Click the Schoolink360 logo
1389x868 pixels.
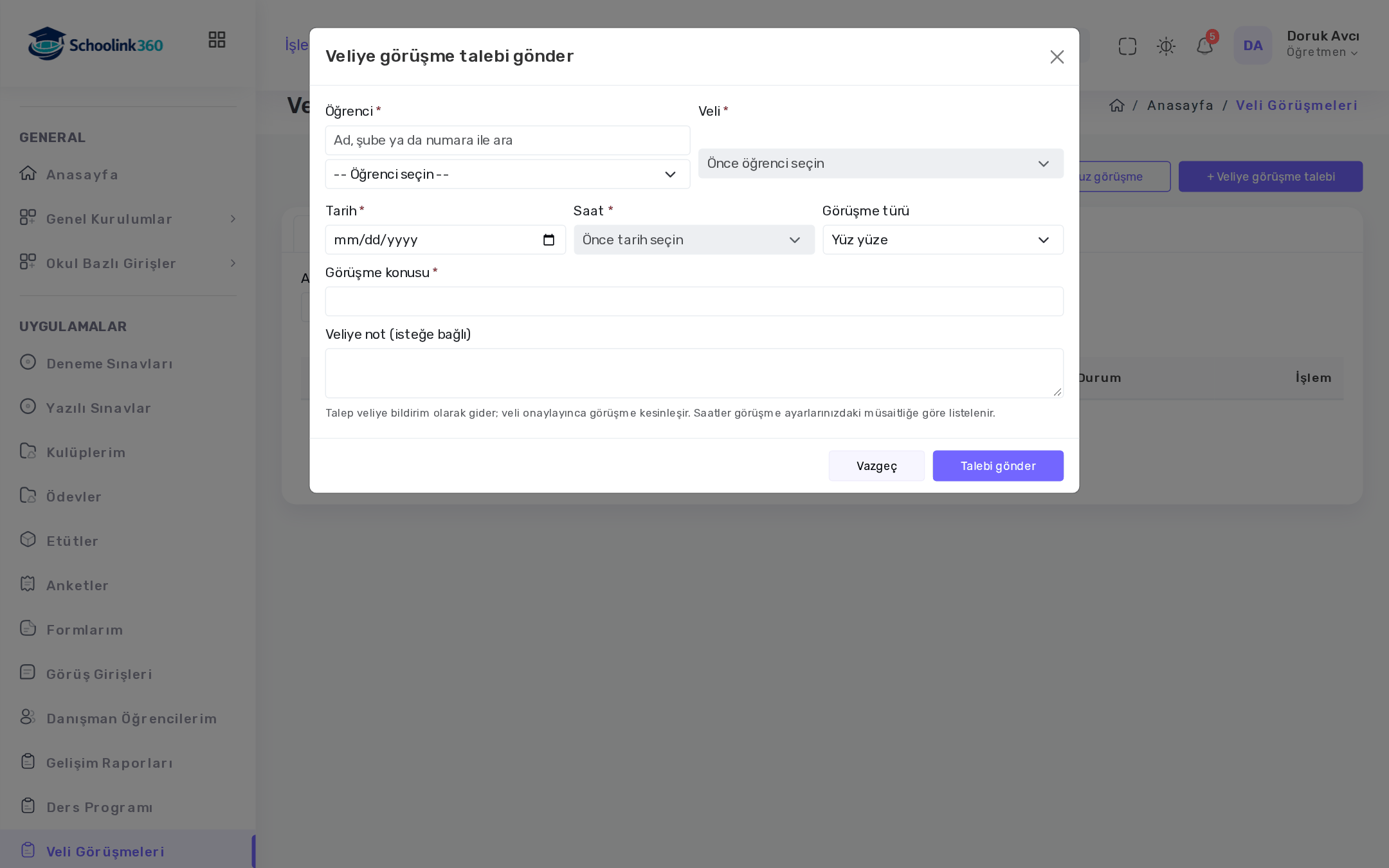tap(95, 44)
